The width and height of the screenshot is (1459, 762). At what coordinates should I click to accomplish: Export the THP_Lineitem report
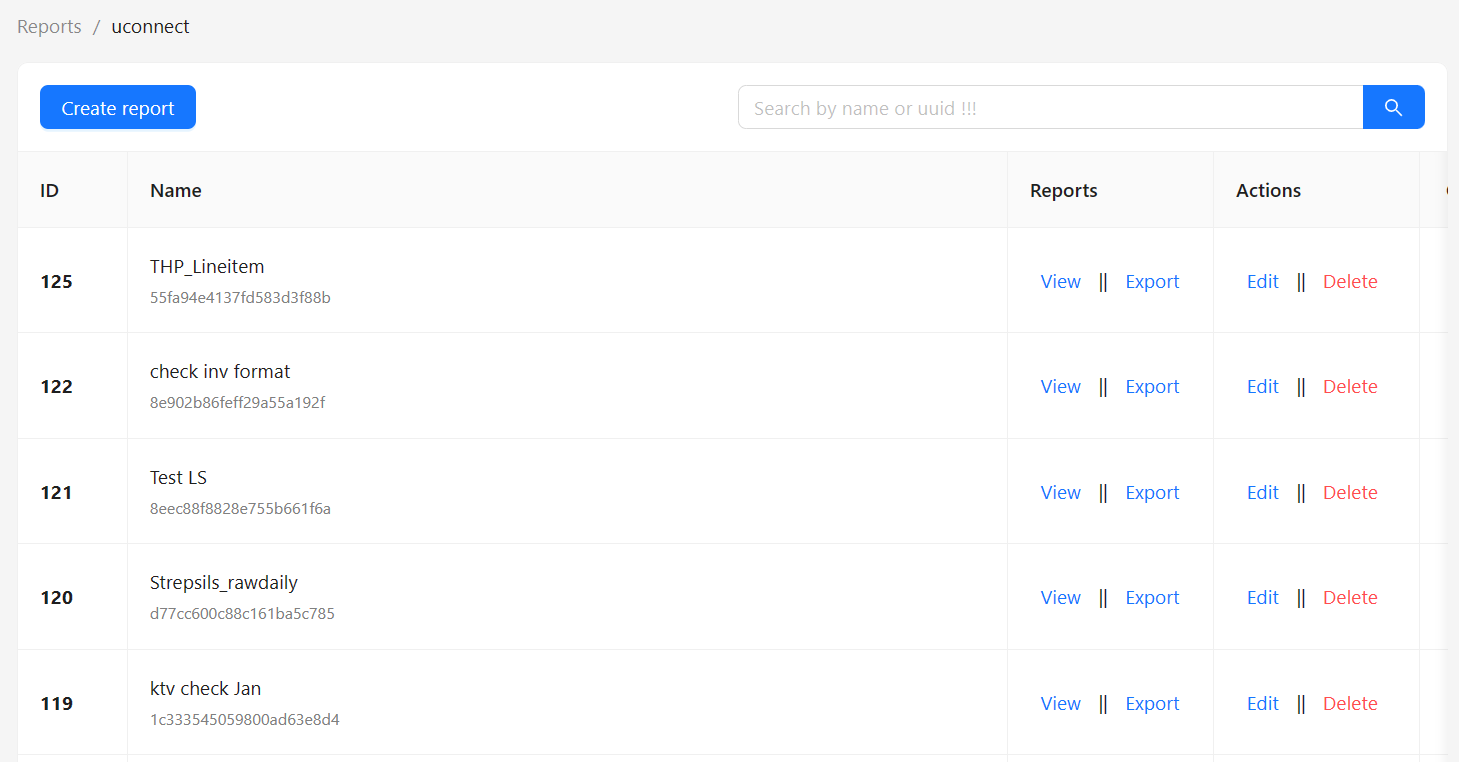coord(1152,281)
